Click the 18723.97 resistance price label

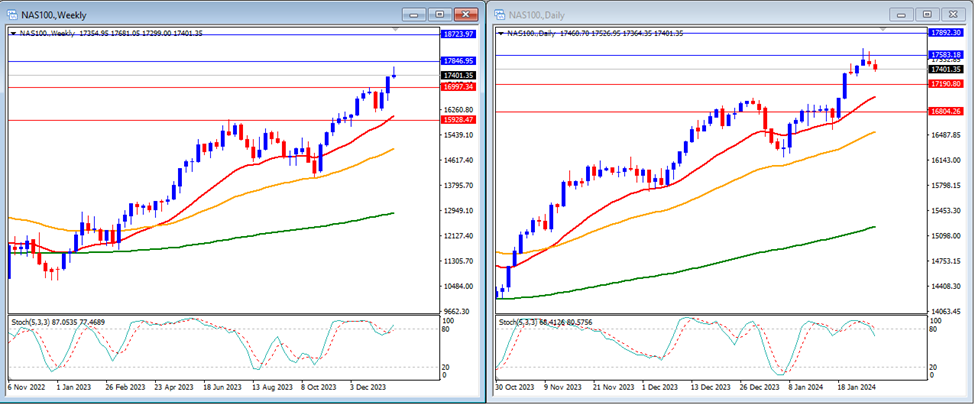[x=459, y=34]
